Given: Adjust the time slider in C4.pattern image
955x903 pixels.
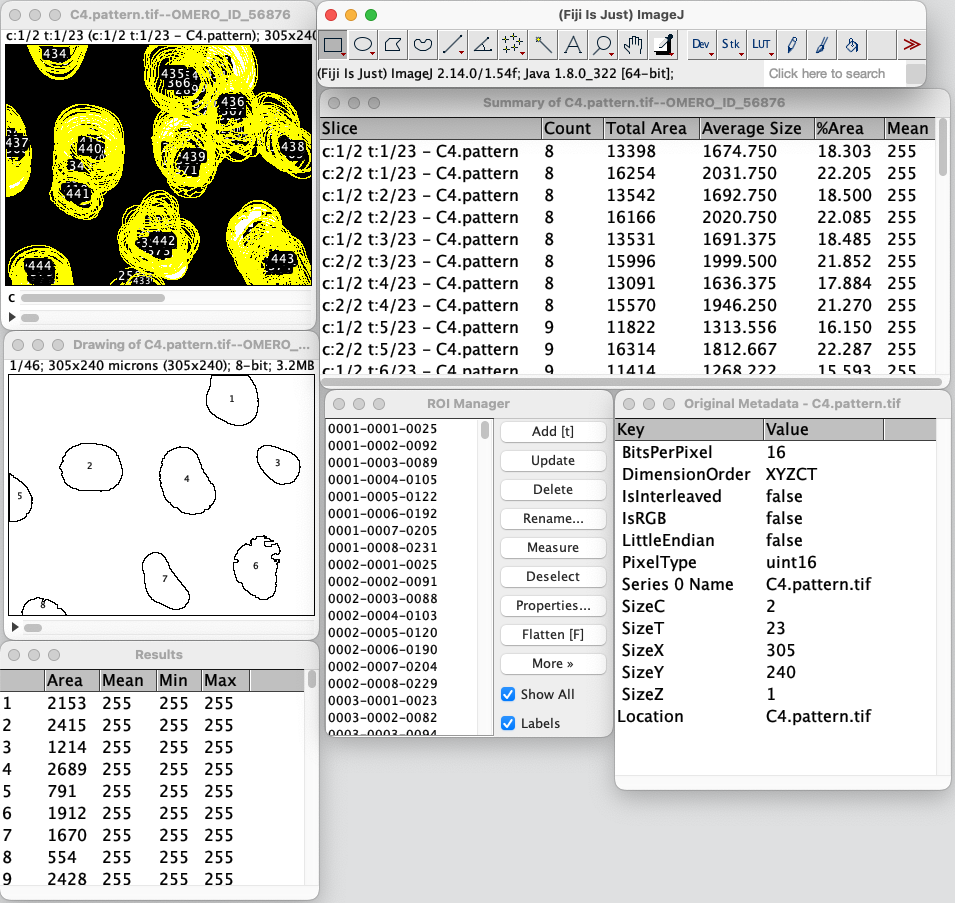Looking at the screenshot, I should point(30,318).
